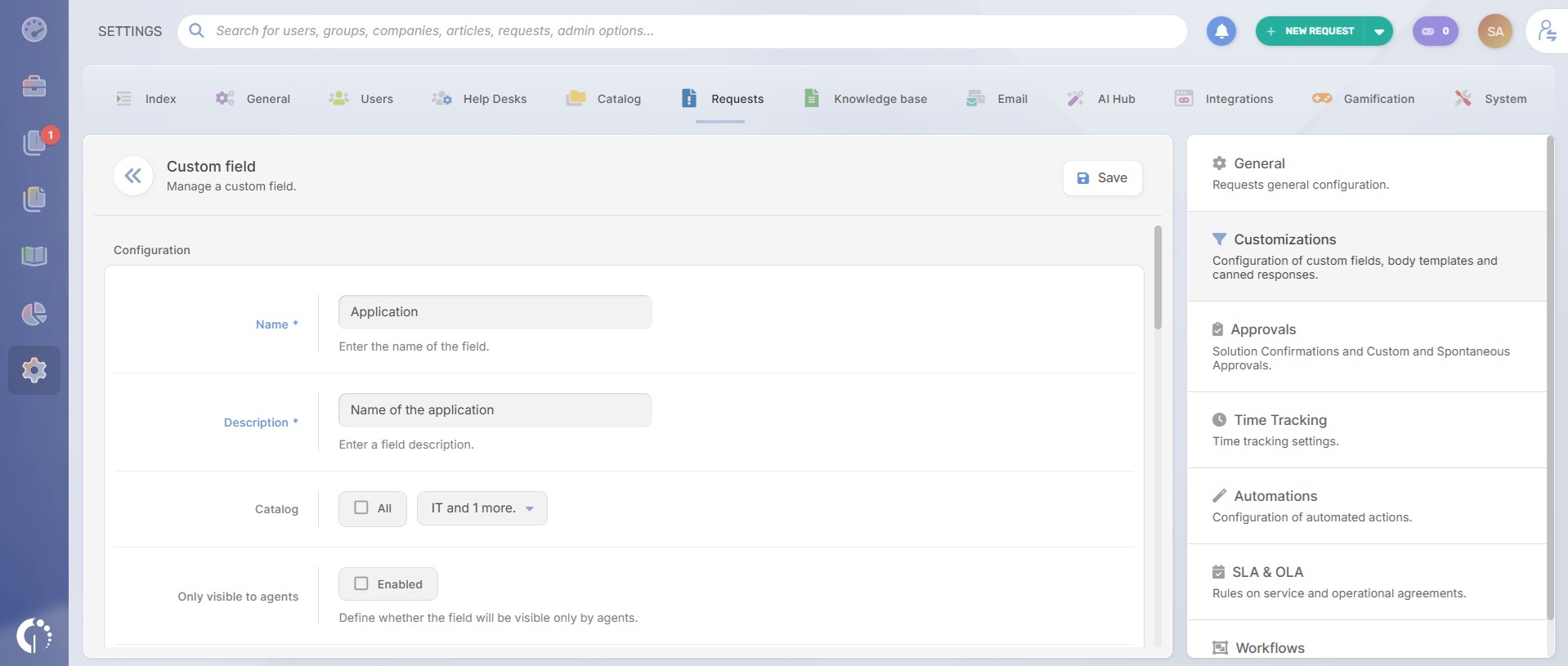Click the Description input field
This screenshot has height=666, width=1568.
pyautogui.click(x=495, y=410)
